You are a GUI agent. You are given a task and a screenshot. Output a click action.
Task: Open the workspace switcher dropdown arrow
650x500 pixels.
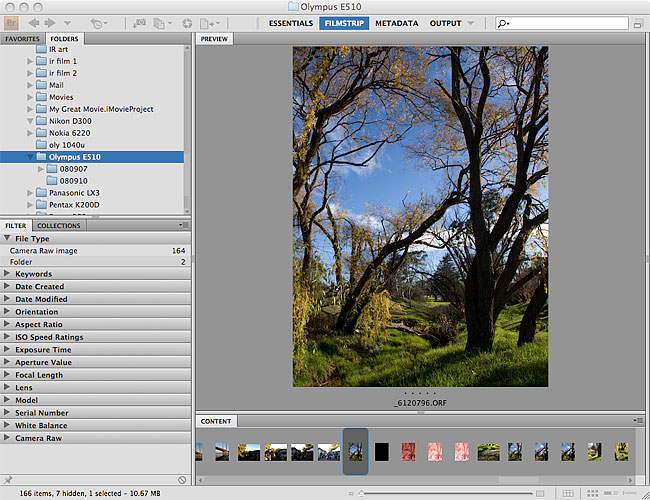(x=471, y=23)
